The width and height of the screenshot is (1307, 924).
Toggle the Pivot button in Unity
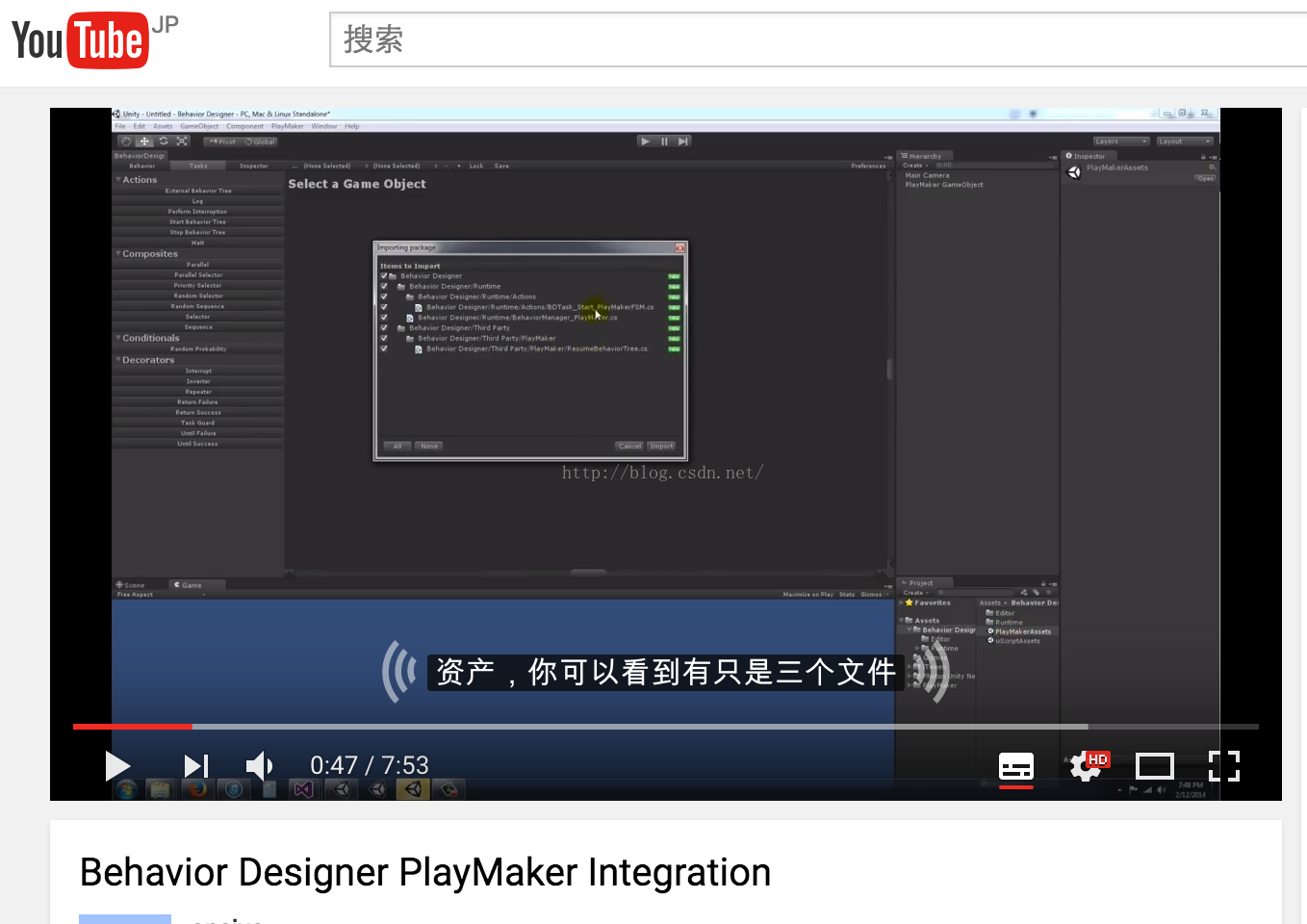pos(221,141)
